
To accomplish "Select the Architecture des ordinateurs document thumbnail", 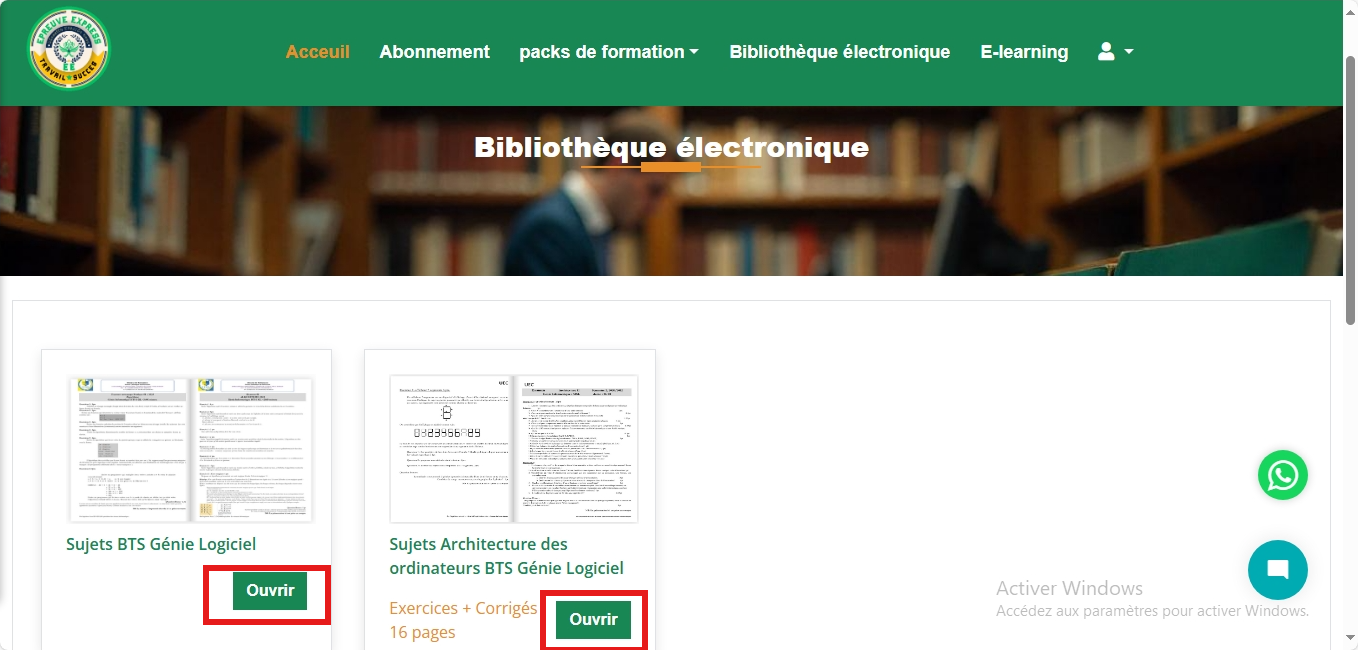I will [514, 450].
